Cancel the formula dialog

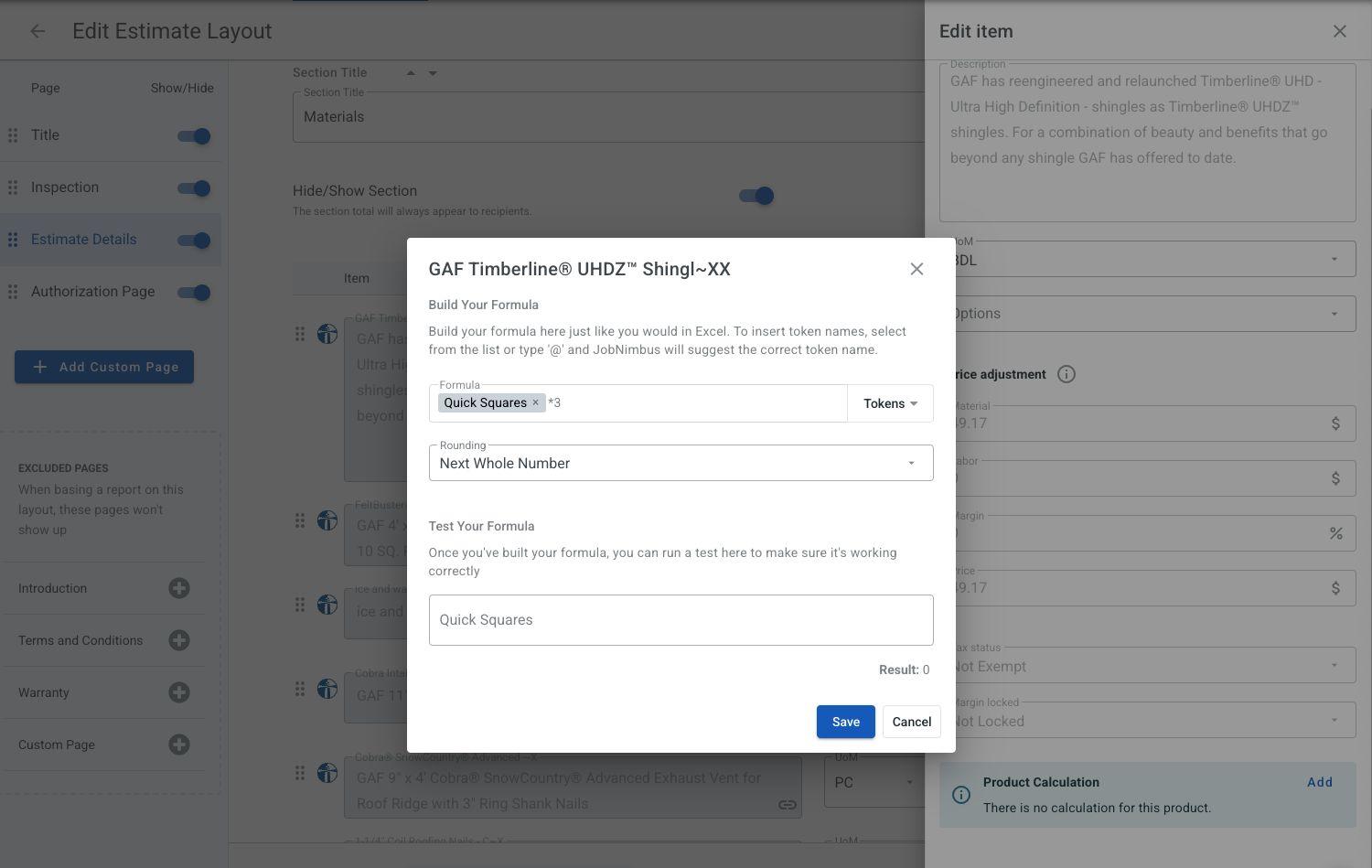click(x=912, y=722)
